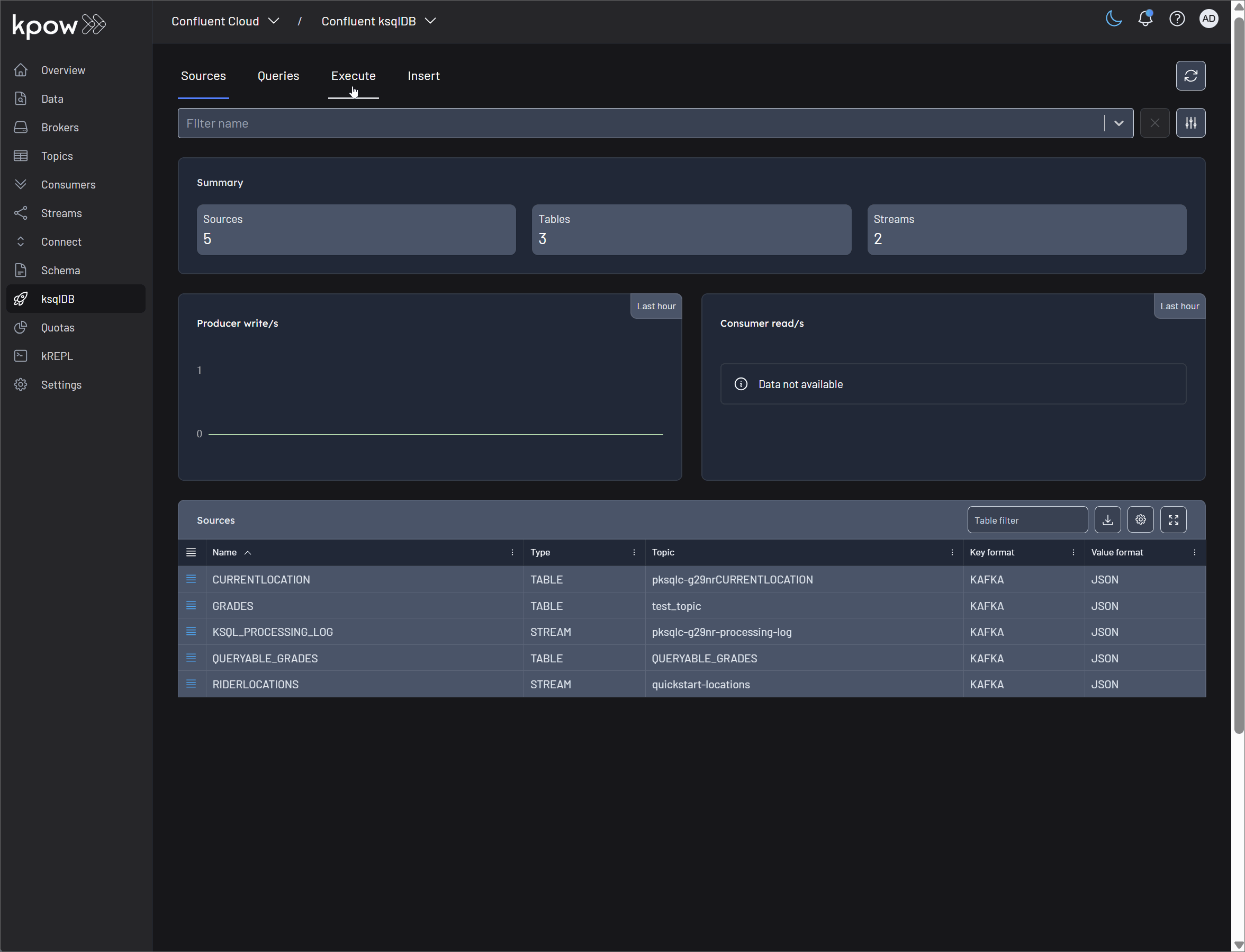
Task: Click the test_topic topic cell
Action: point(804,606)
